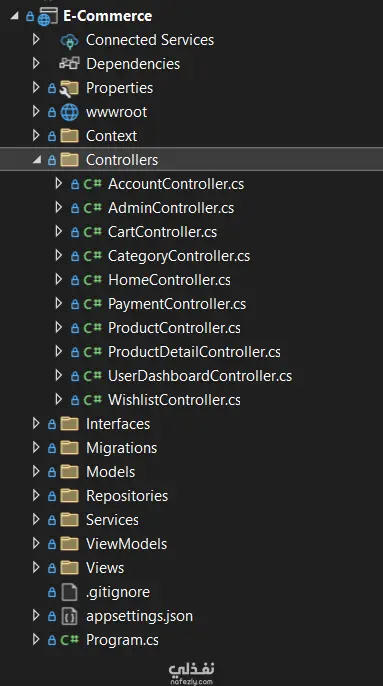This screenshot has width=383, height=686.
Task: Click the Connected Services cloud icon
Action: [69, 40]
